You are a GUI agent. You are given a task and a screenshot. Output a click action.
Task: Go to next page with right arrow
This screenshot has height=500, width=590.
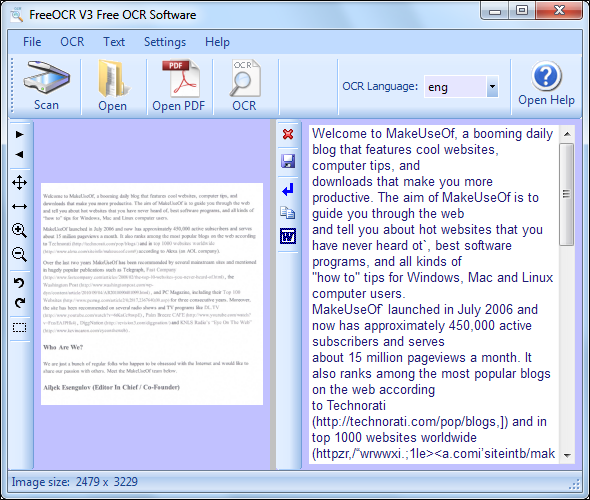[20, 134]
